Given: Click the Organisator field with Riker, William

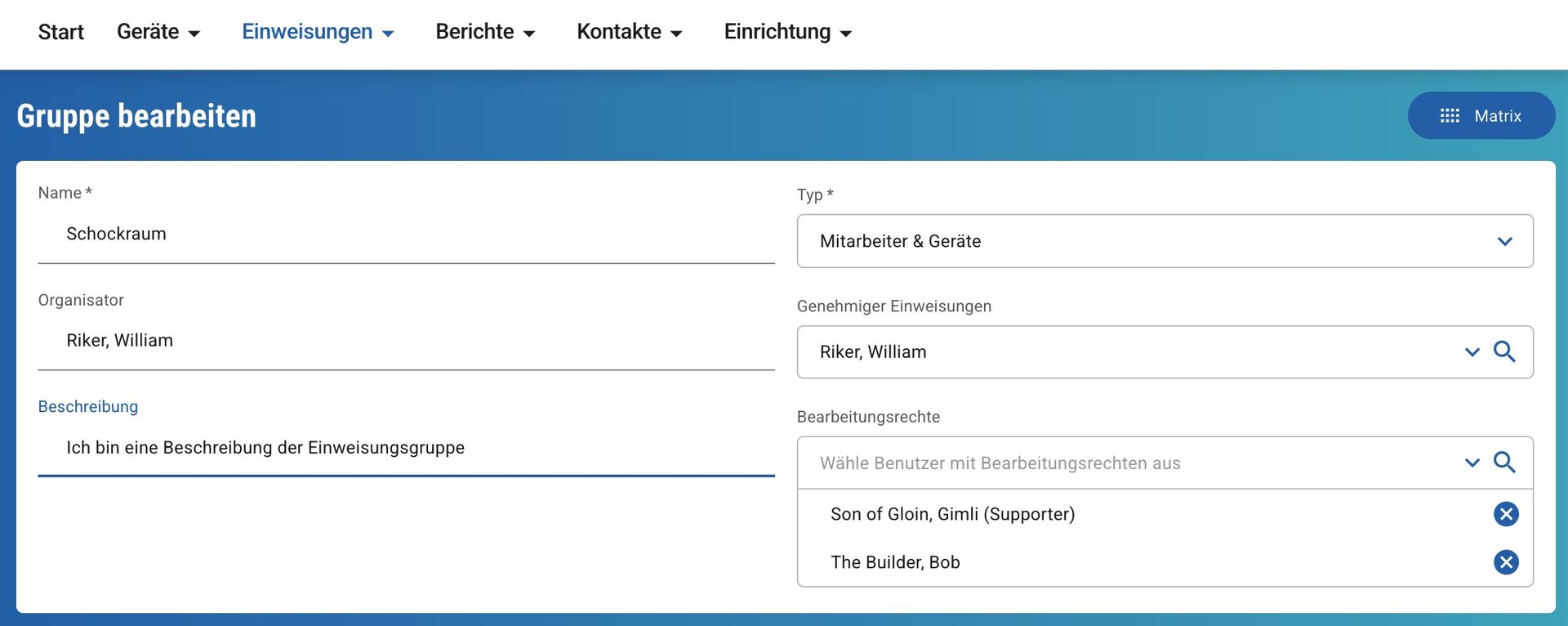Looking at the screenshot, I should (x=406, y=341).
